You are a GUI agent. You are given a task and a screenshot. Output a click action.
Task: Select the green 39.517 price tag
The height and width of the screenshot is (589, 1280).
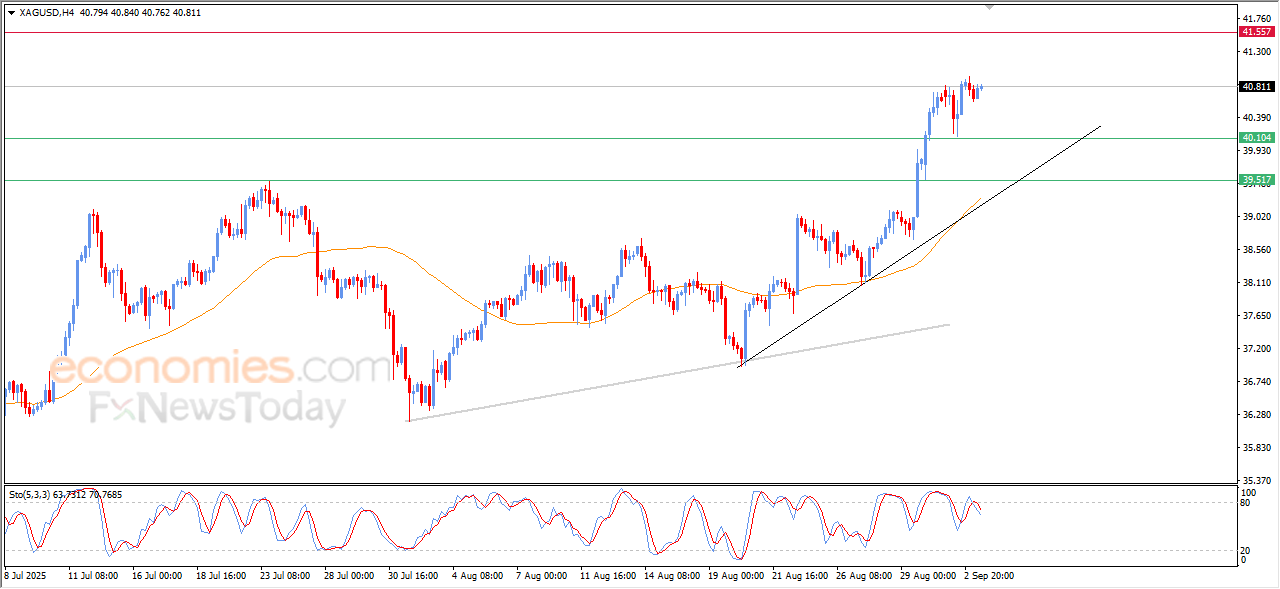coord(1256,180)
